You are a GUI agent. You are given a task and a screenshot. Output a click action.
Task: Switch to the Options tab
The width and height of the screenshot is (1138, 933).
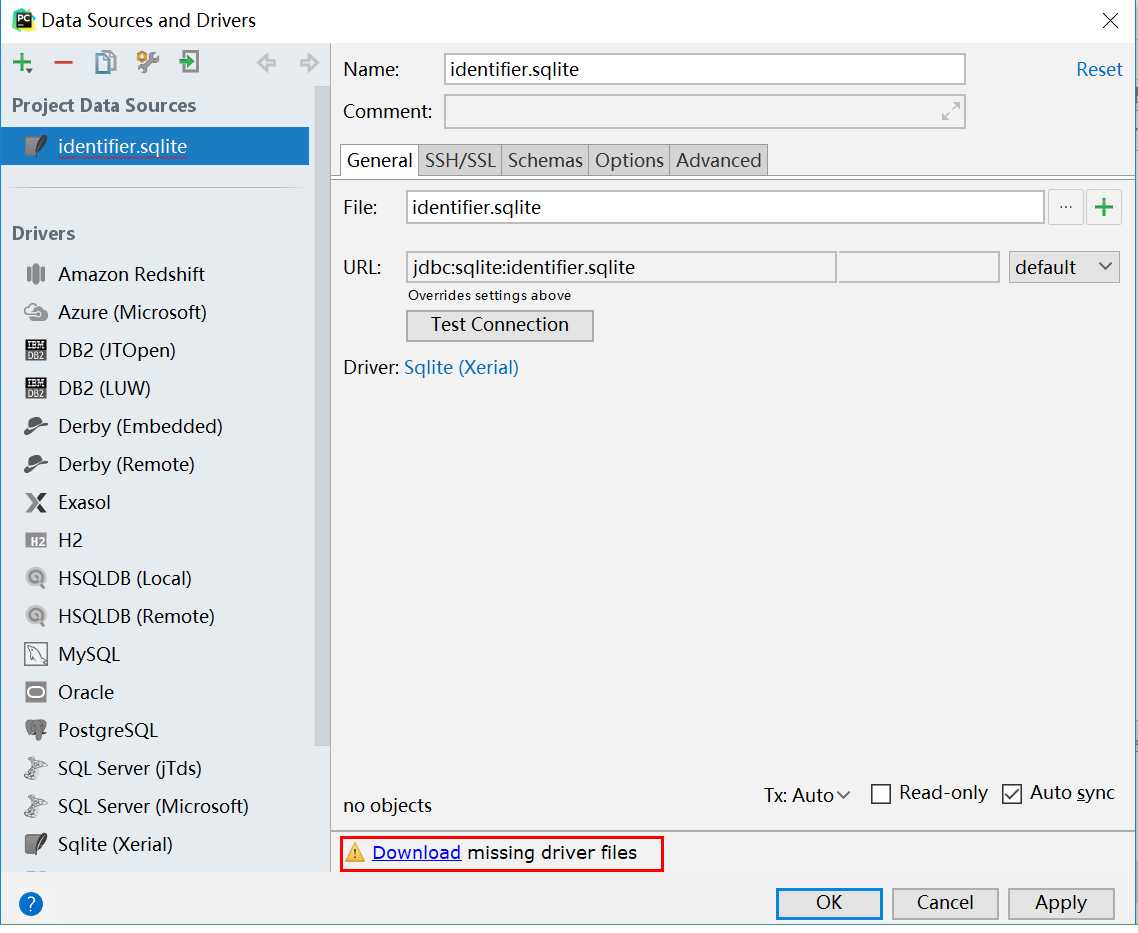[629, 160]
